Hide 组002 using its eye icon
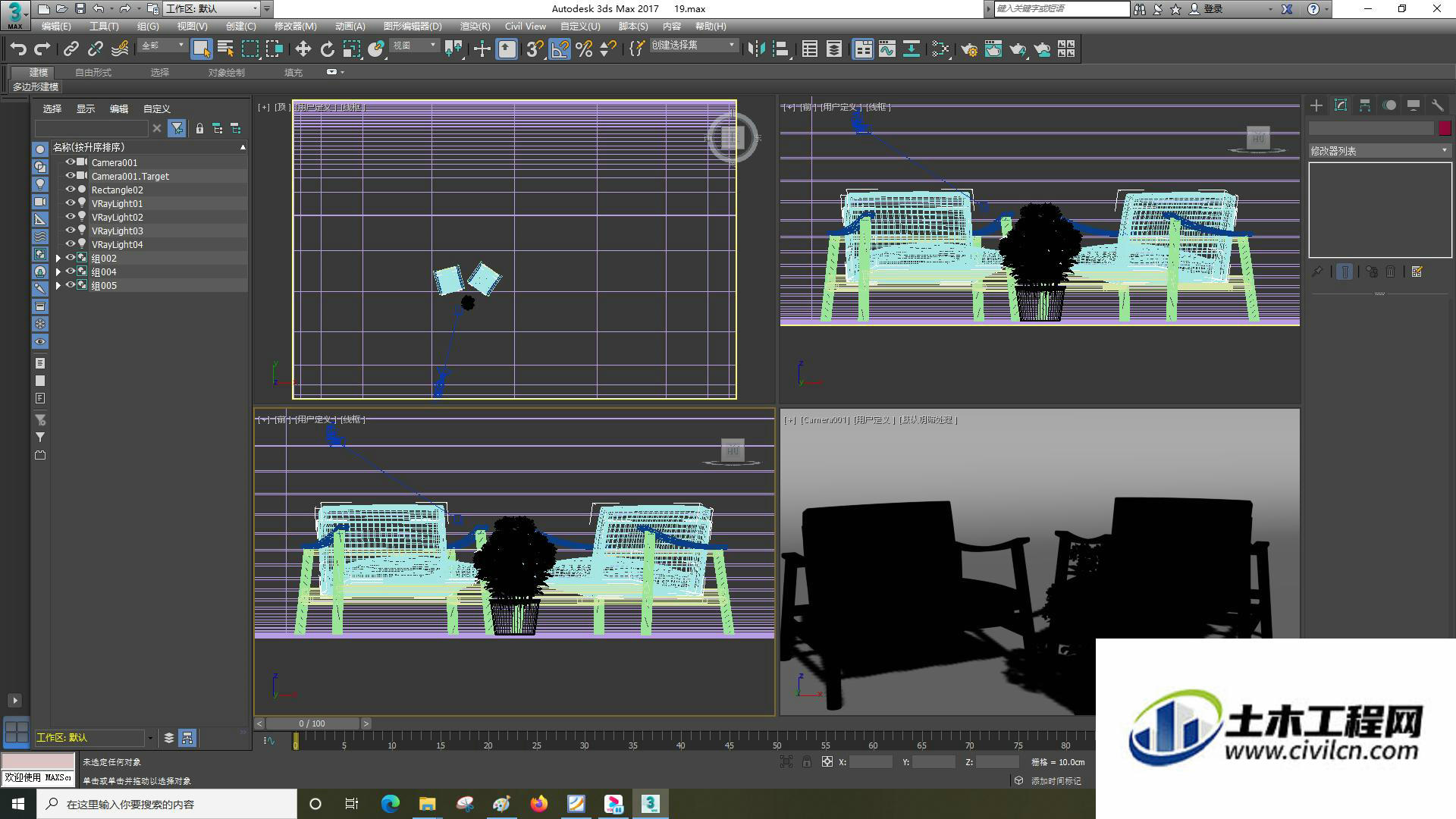This screenshot has height=819, width=1456. click(70, 258)
